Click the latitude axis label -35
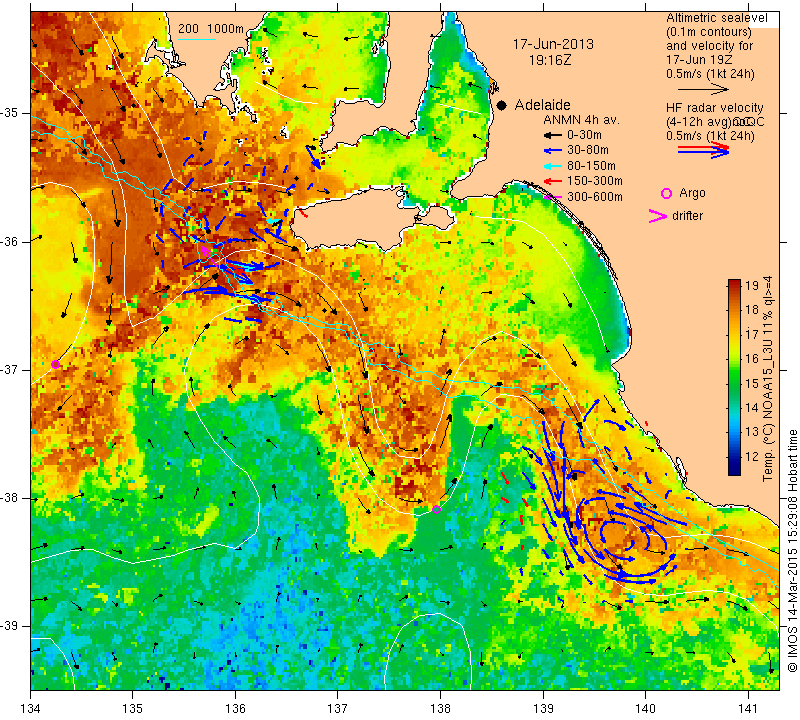Screen dimensions: 800x720 [9, 113]
